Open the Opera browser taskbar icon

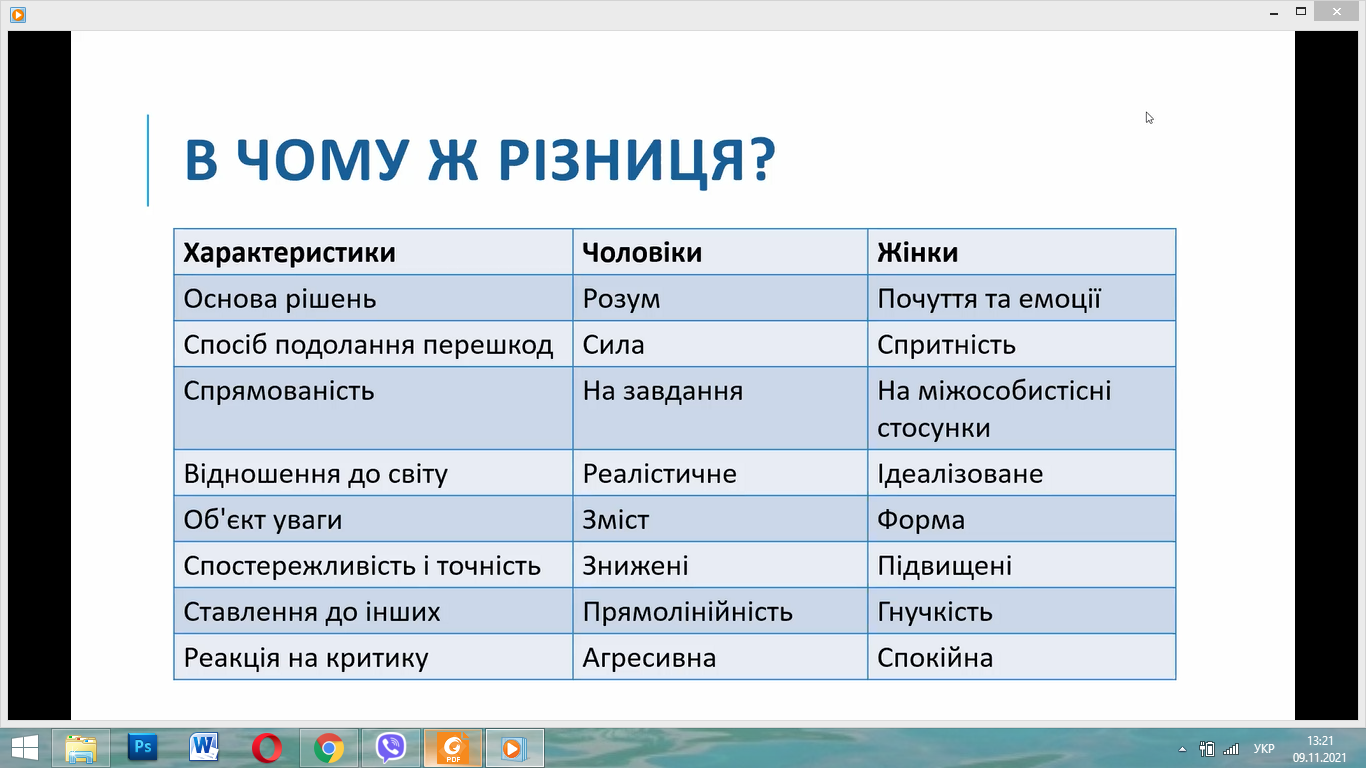[267, 748]
